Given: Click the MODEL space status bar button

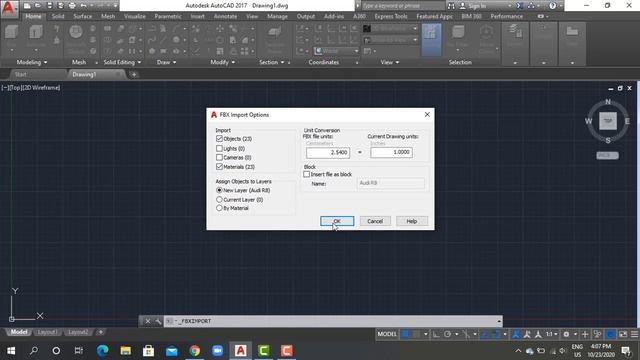Looking at the screenshot, I should tap(387, 334).
